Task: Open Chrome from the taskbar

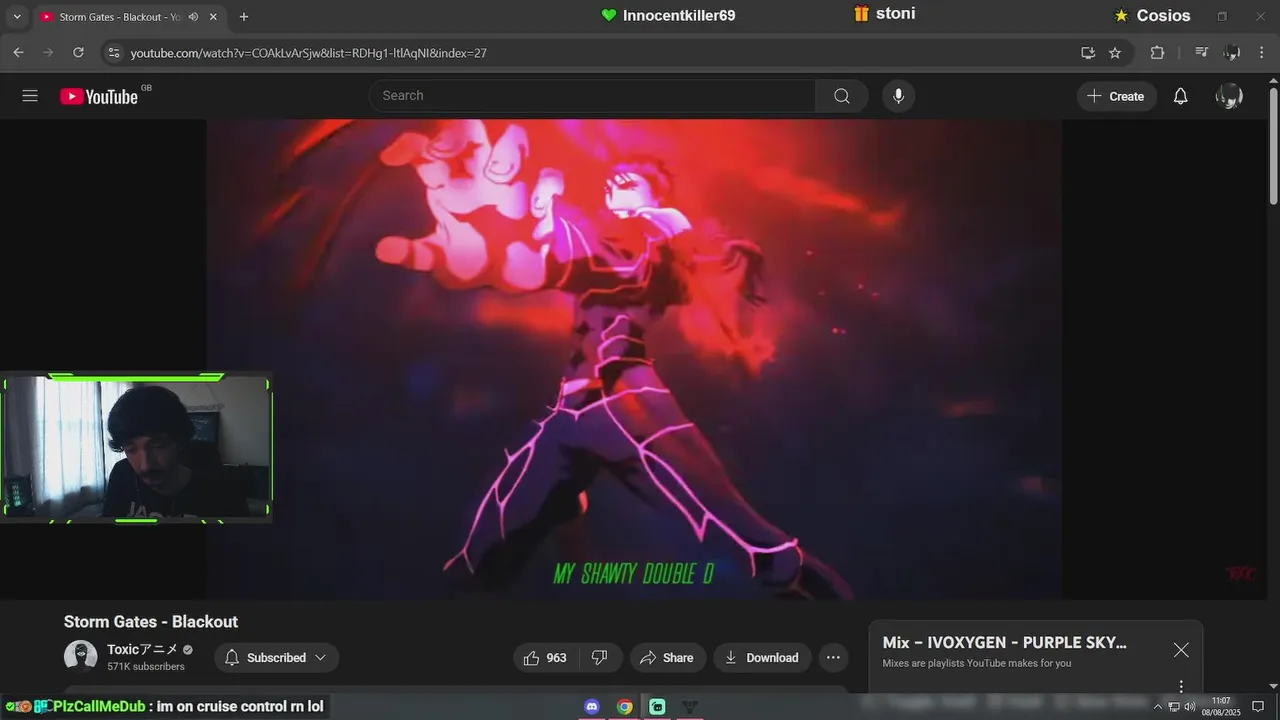Action: [x=624, y=707]
